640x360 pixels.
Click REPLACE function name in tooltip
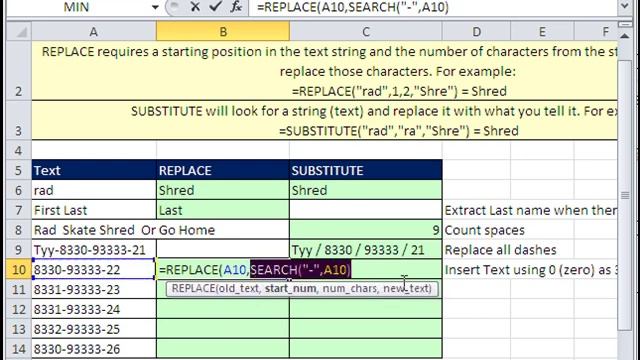[192, 289]
